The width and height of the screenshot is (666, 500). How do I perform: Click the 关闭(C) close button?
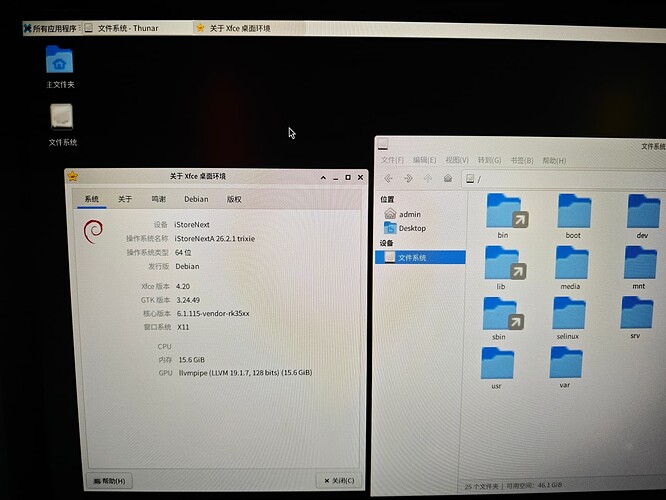click(339, 480)
